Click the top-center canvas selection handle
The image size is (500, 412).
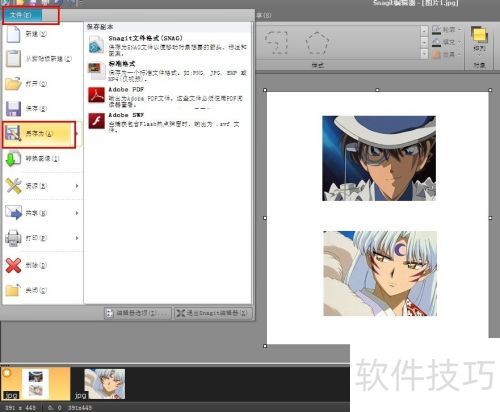click(x=377, y=90)
